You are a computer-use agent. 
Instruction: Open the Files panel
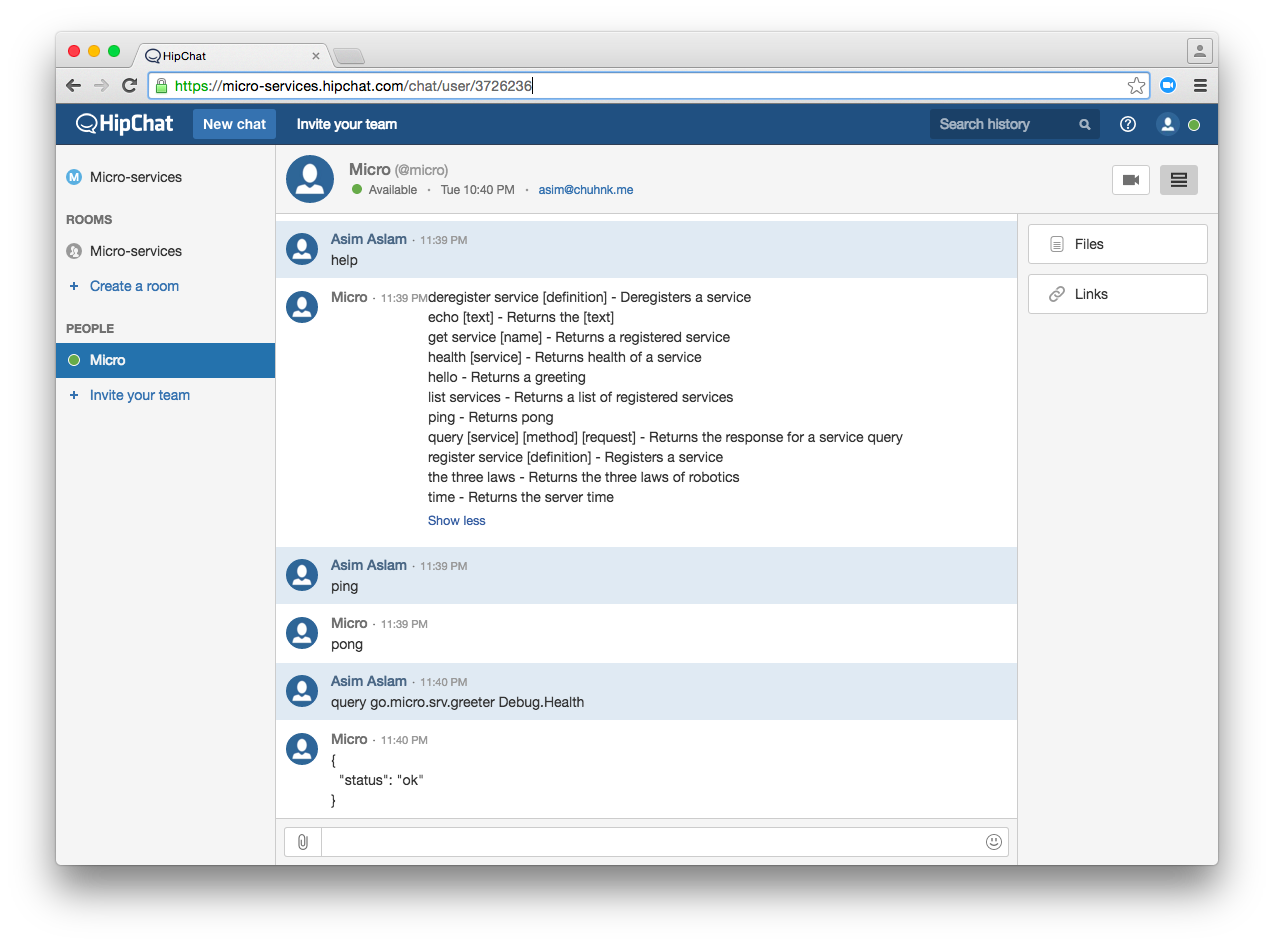[1118, 244]
